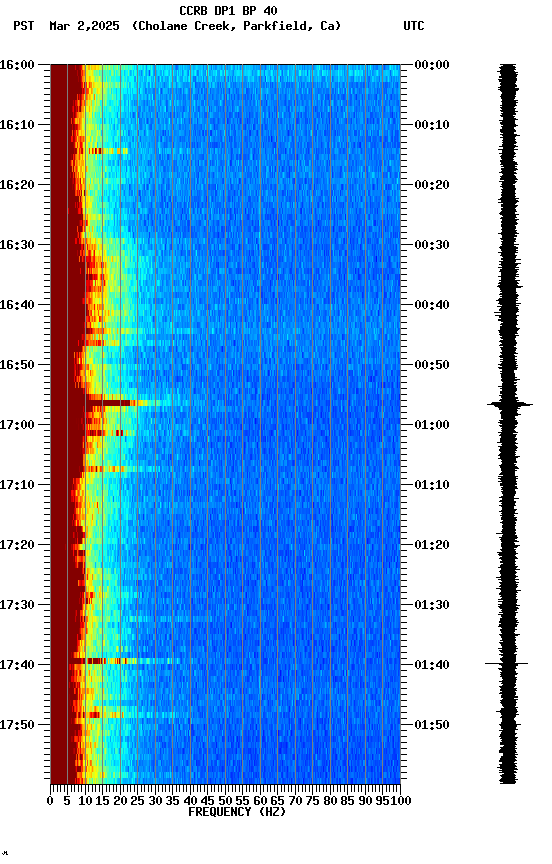Screen dimensions: 552x864
Task: Click the "PST" timezone label
Action: [24, 26]
